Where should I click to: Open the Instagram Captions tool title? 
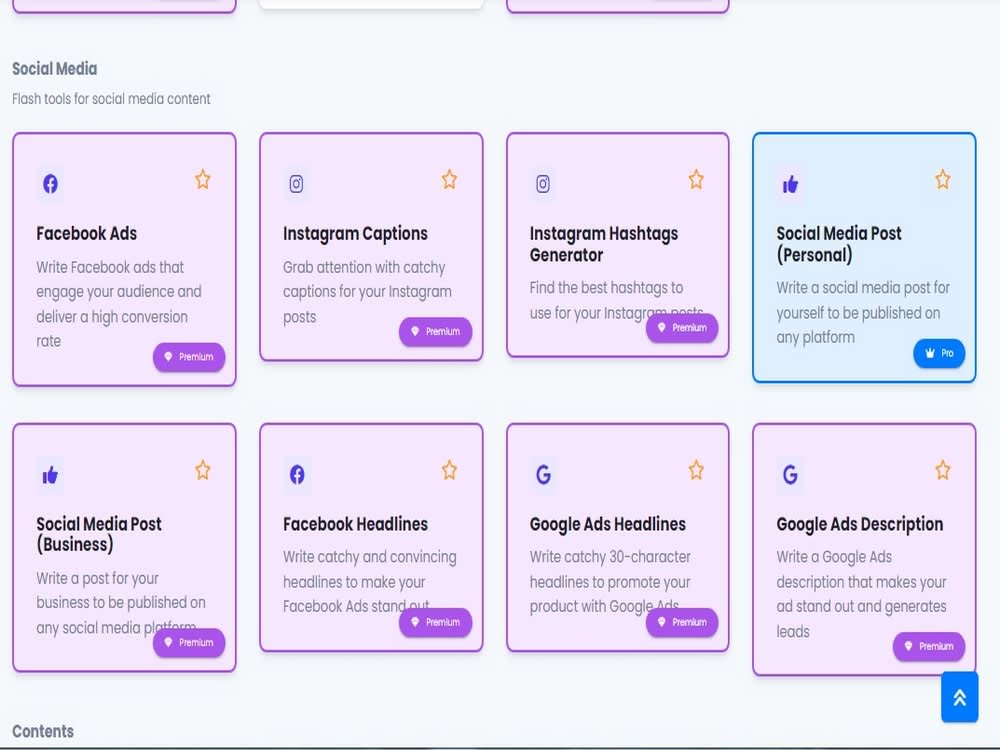coord(355,233)
